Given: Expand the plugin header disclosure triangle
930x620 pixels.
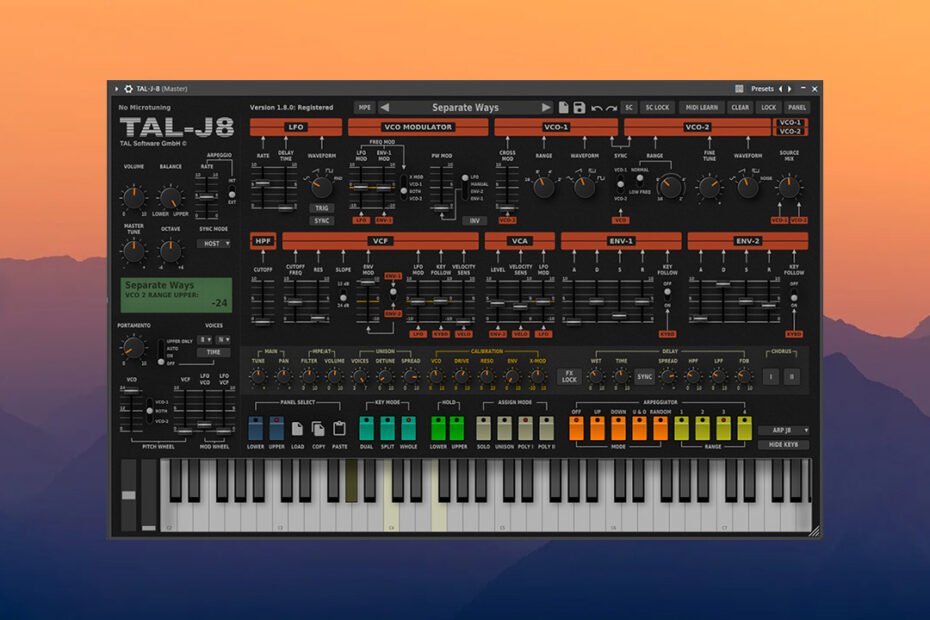Looking at the screenshot, I should (x=116, y=88).
